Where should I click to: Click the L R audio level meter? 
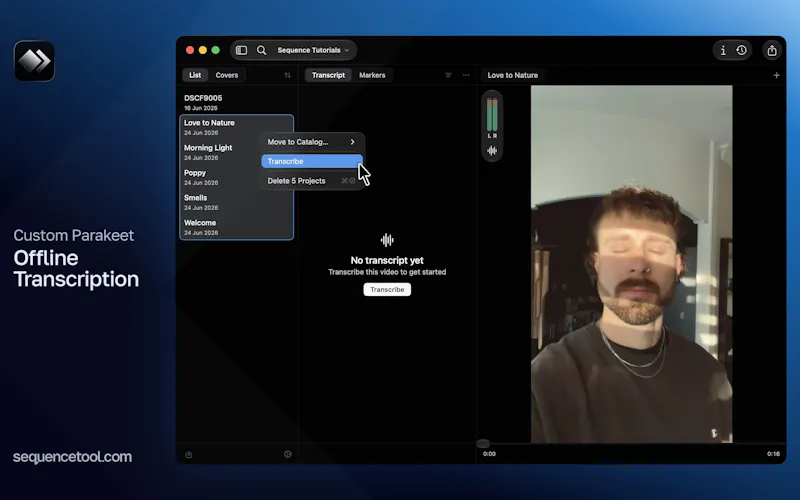click(x=492, y=117)
